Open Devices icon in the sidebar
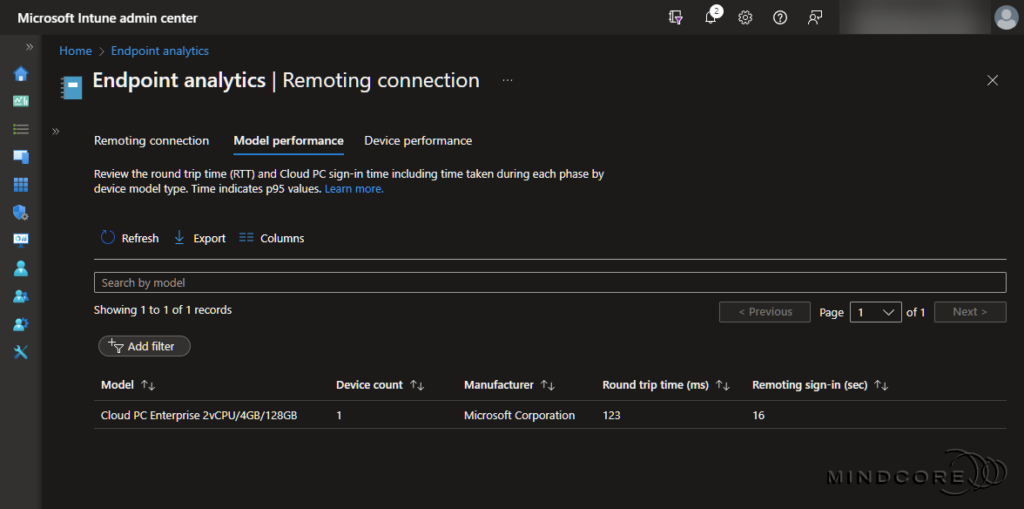 tap(21, 157)
